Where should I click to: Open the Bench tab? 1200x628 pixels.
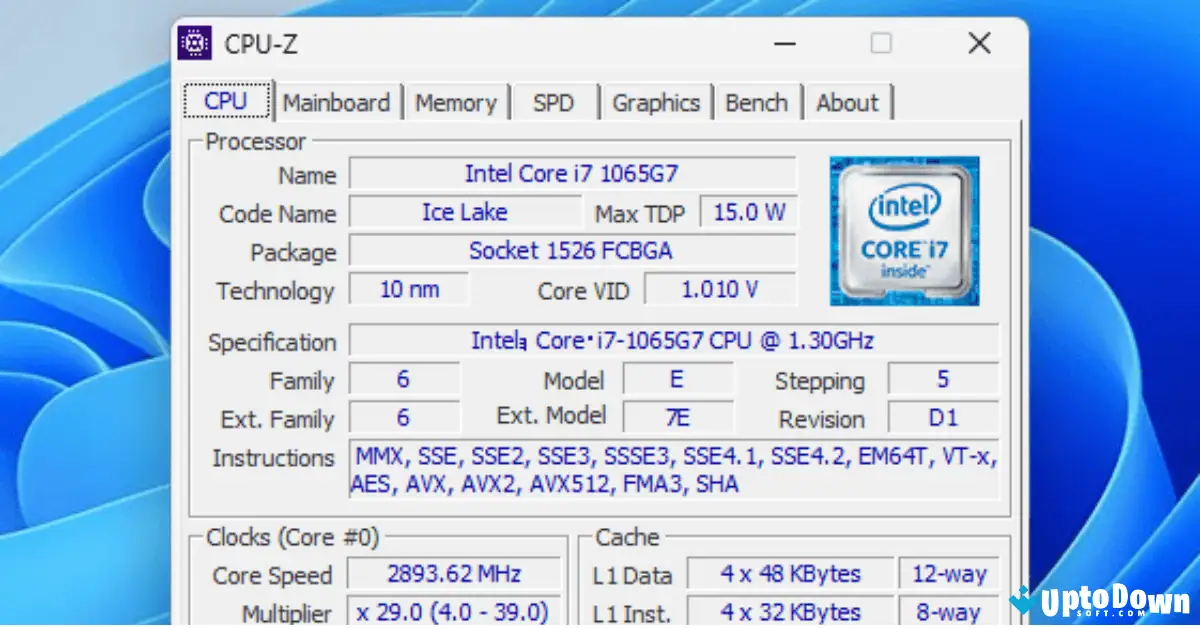(x=757, y=101)
